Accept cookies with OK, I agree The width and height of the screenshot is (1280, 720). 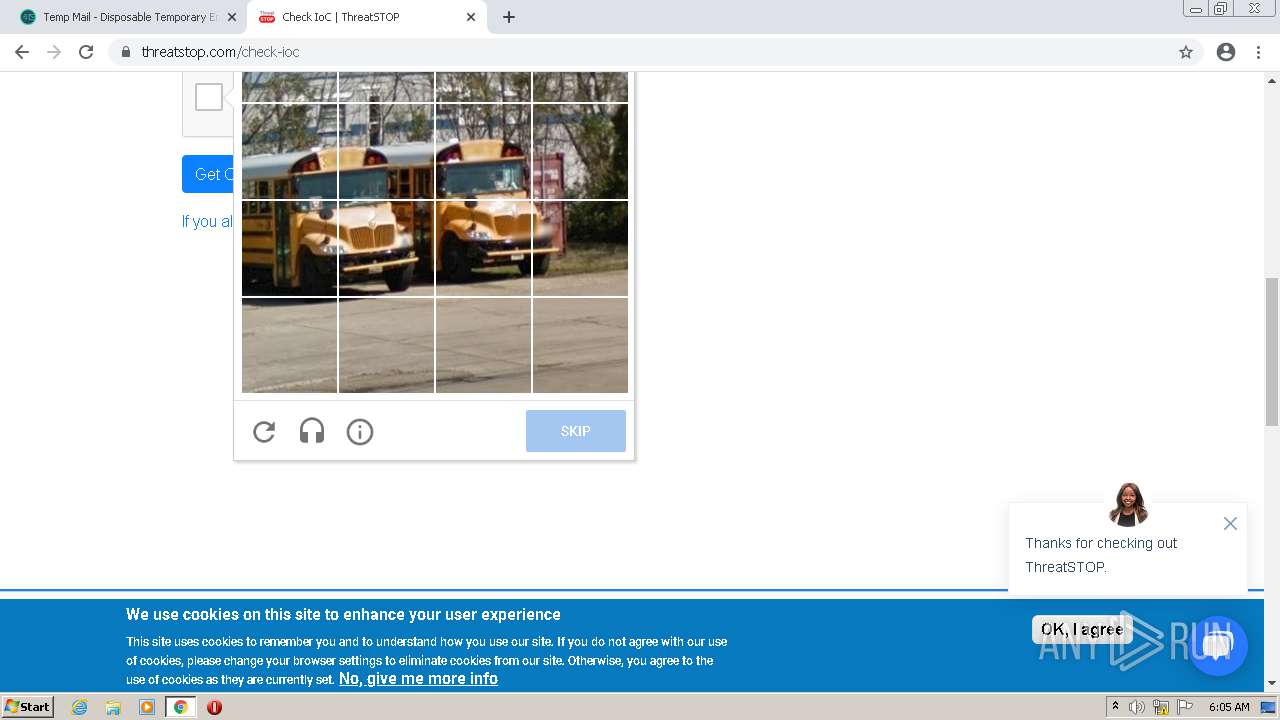(x=1082, y=629)
